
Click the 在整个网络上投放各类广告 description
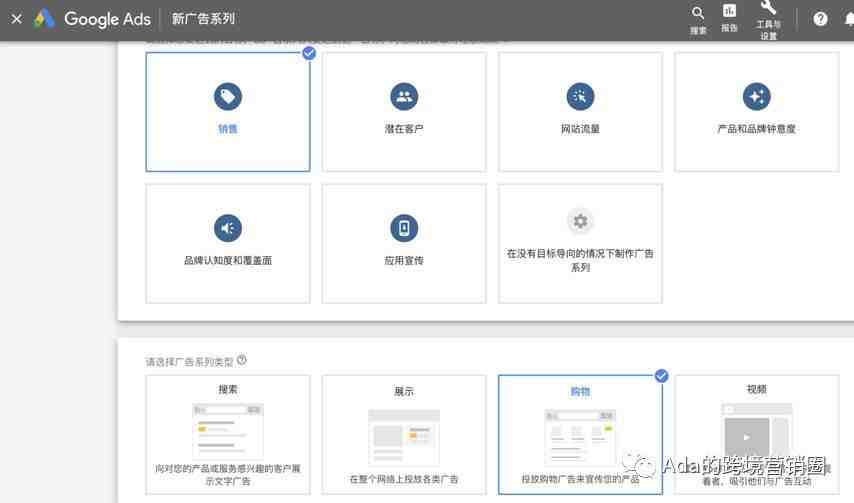[404, 479]
